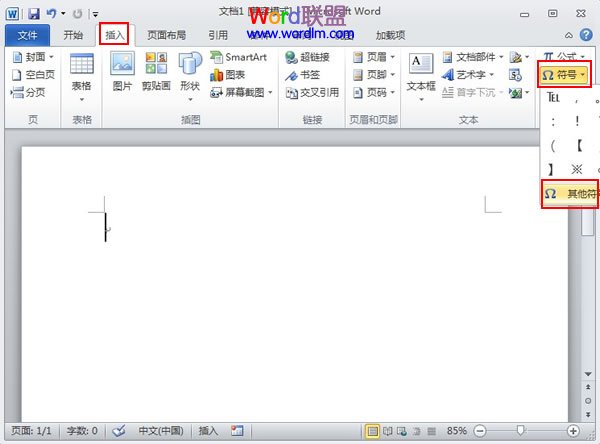Click the spell check icon in status bar
This screenshot has width=600, height=444.
(x=118, y=431)
